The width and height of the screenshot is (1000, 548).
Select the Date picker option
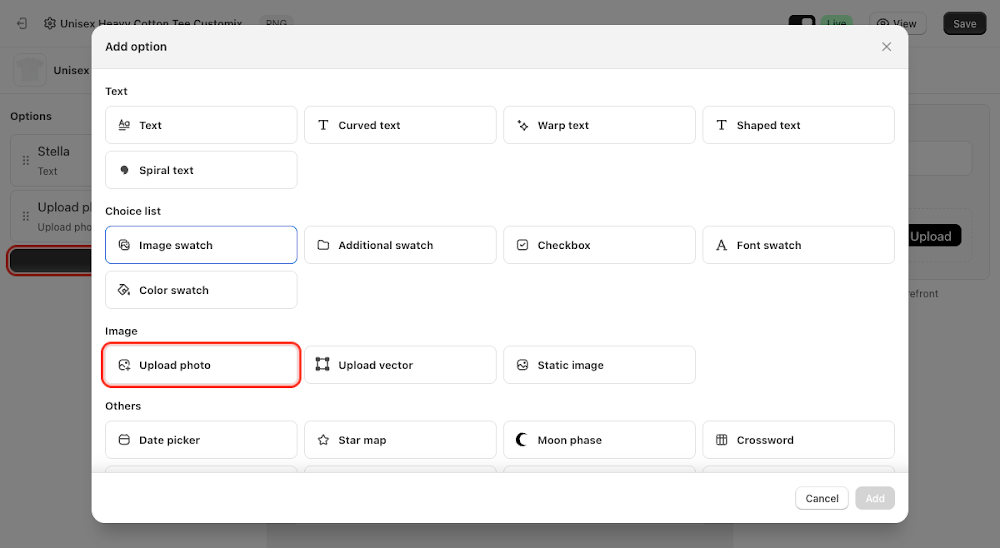click(x=201, y=440)
